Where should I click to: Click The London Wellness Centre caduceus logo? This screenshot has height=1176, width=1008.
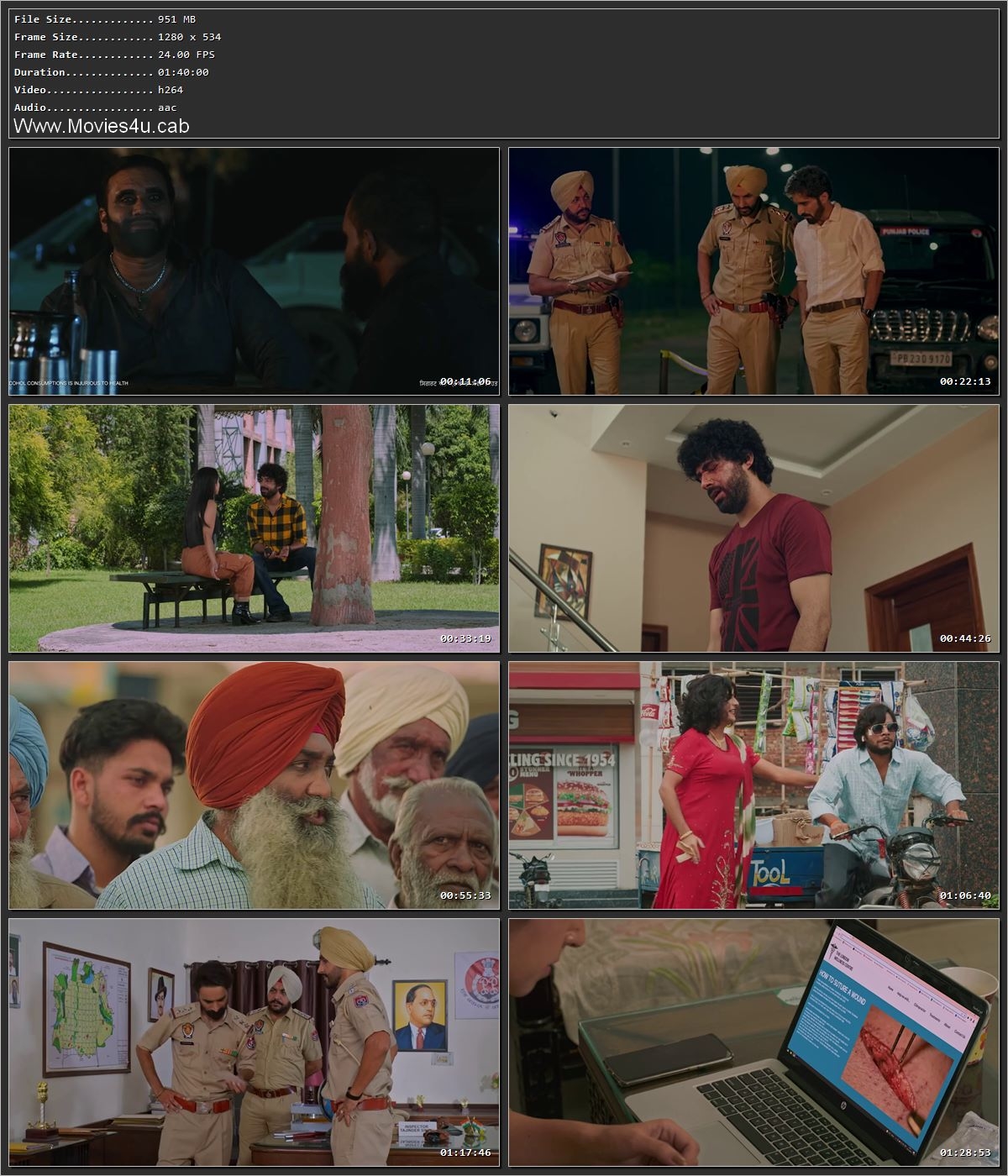pyautogui.click(x=833, y=951)
